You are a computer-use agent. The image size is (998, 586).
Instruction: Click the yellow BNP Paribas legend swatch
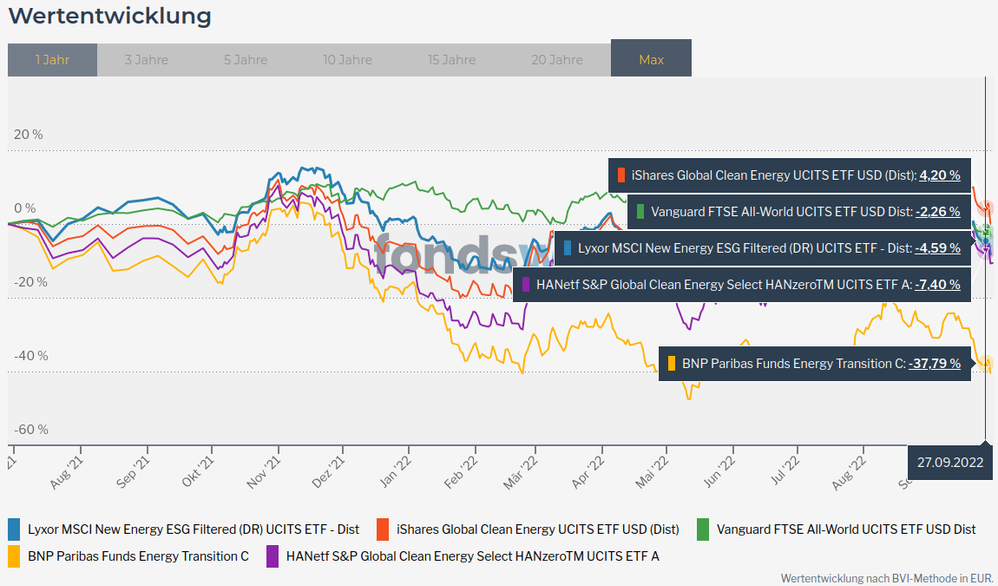tap(15, 555)
